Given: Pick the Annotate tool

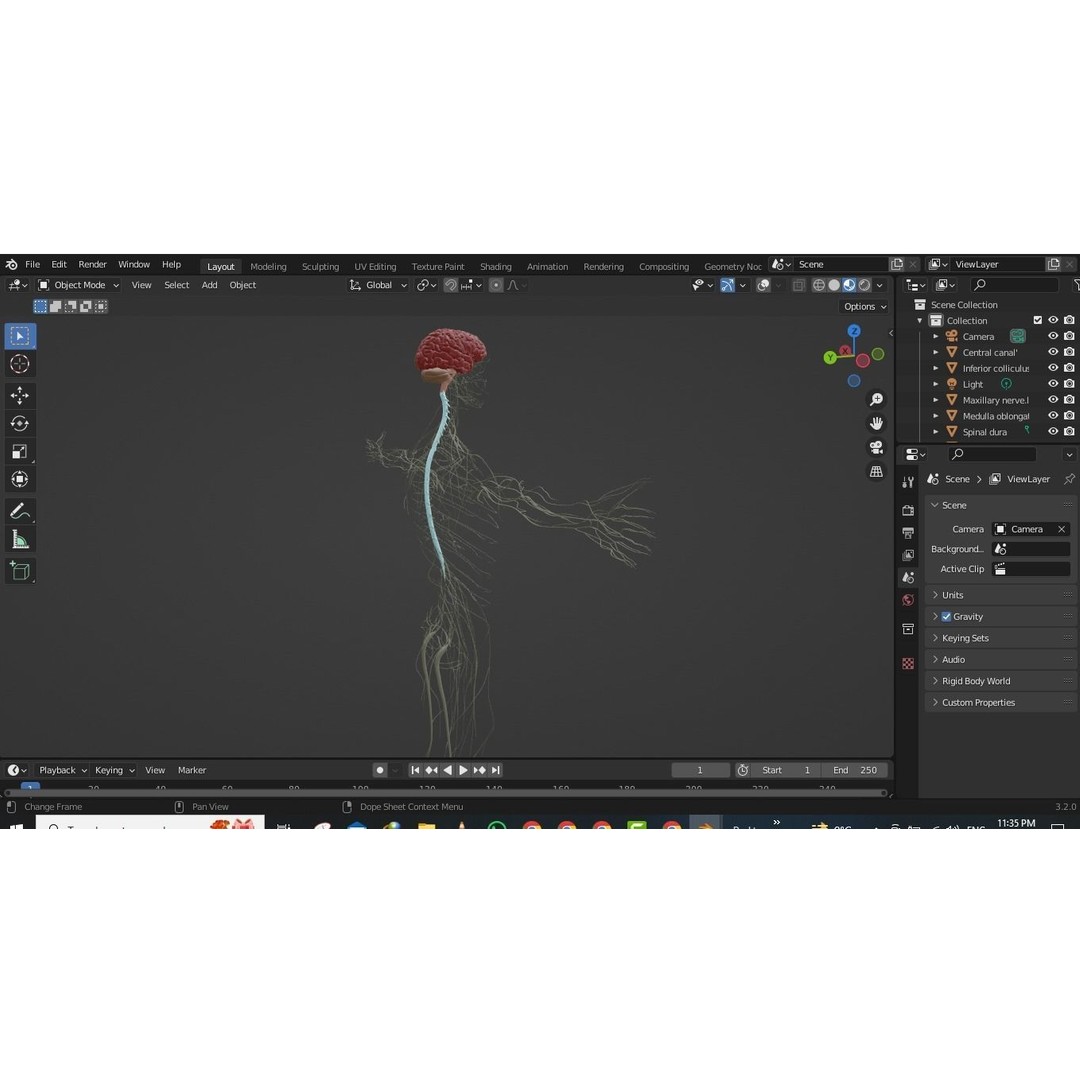Looking at the screenshot, I should 20,511.
